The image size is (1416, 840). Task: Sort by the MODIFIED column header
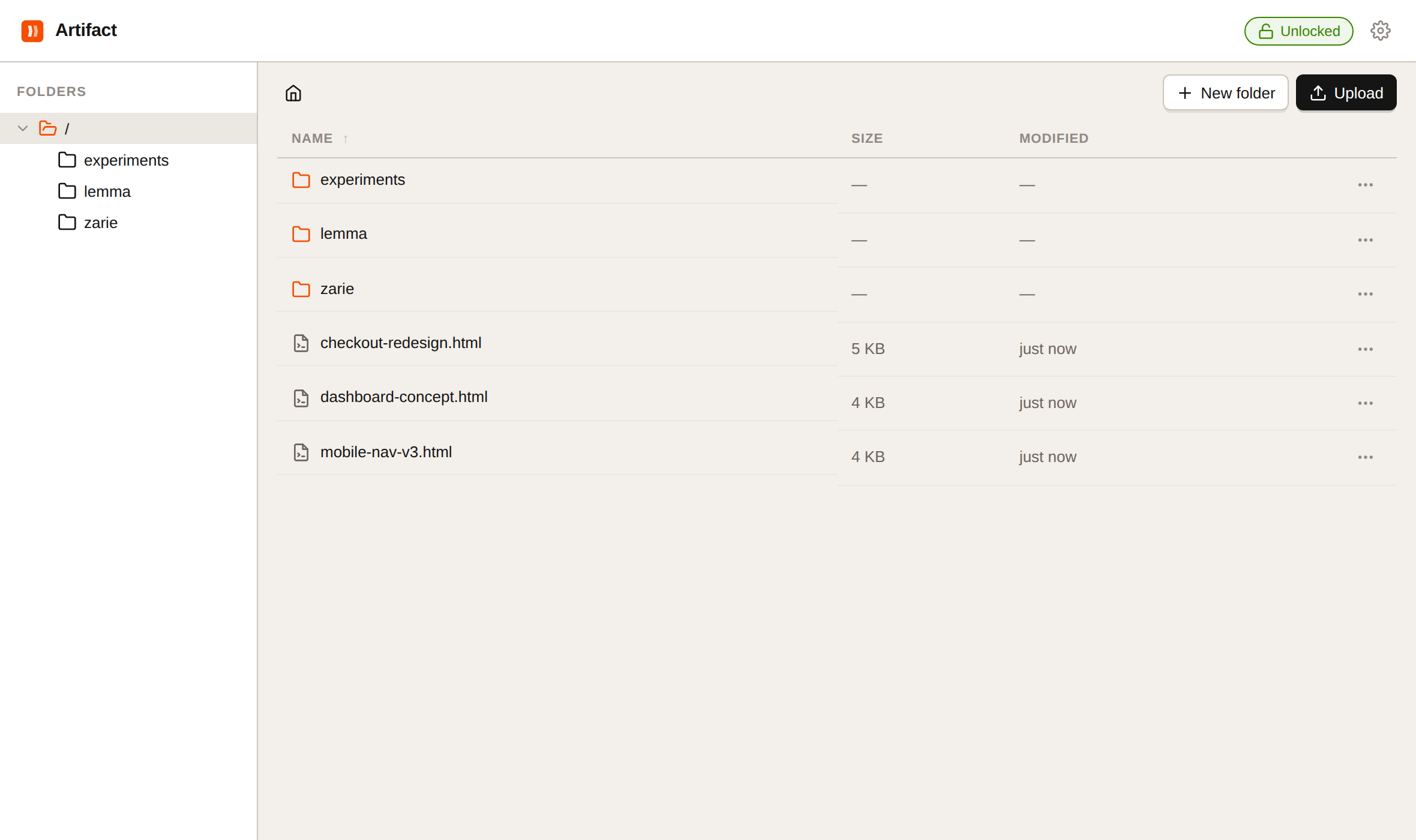click(1054, 139)
